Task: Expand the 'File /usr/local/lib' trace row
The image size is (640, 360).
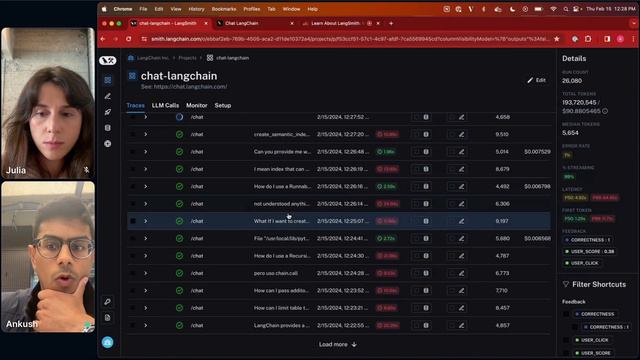Action: [x=146, y=238]
